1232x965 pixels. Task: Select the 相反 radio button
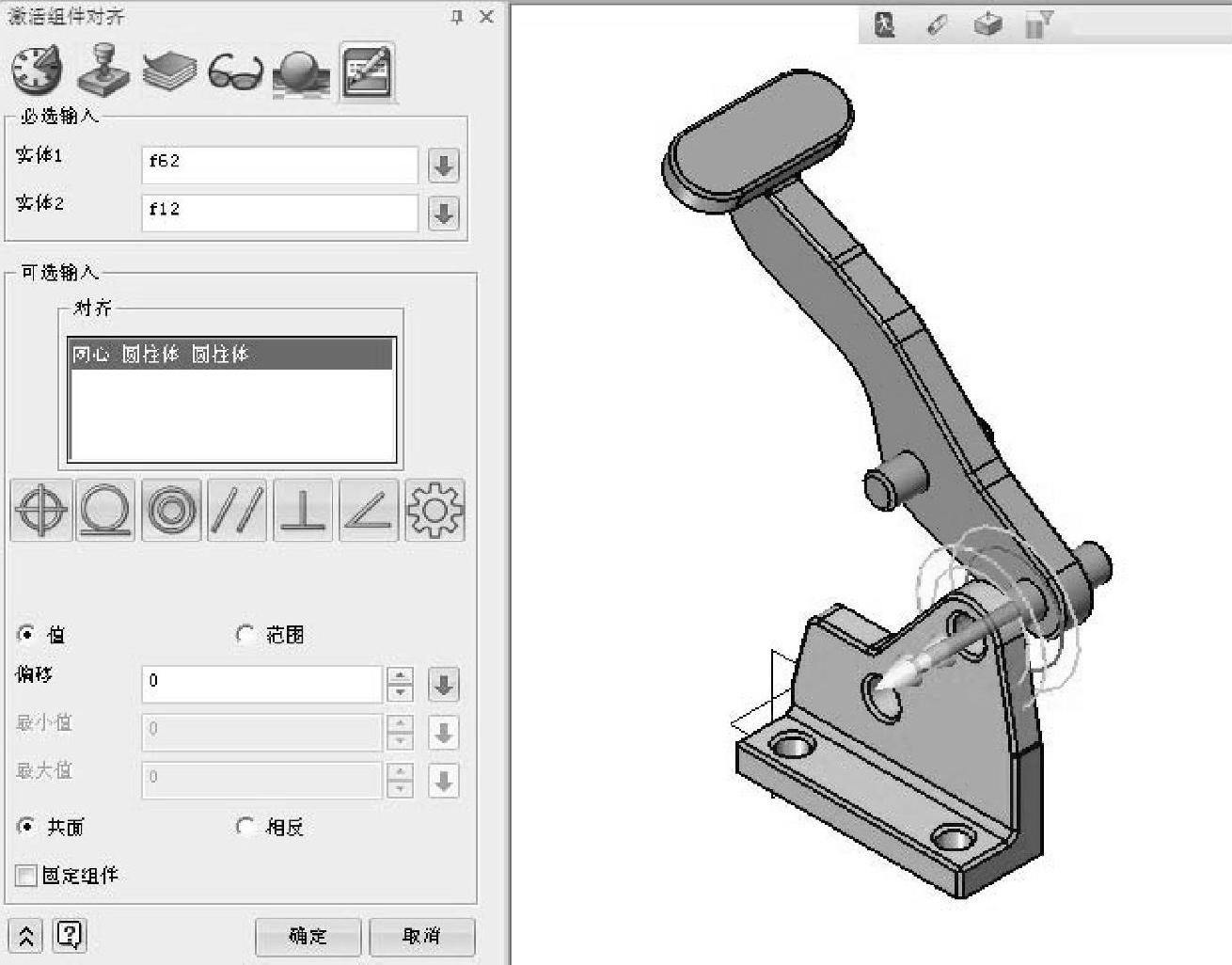pyautogui.click(x=245, y=827)
